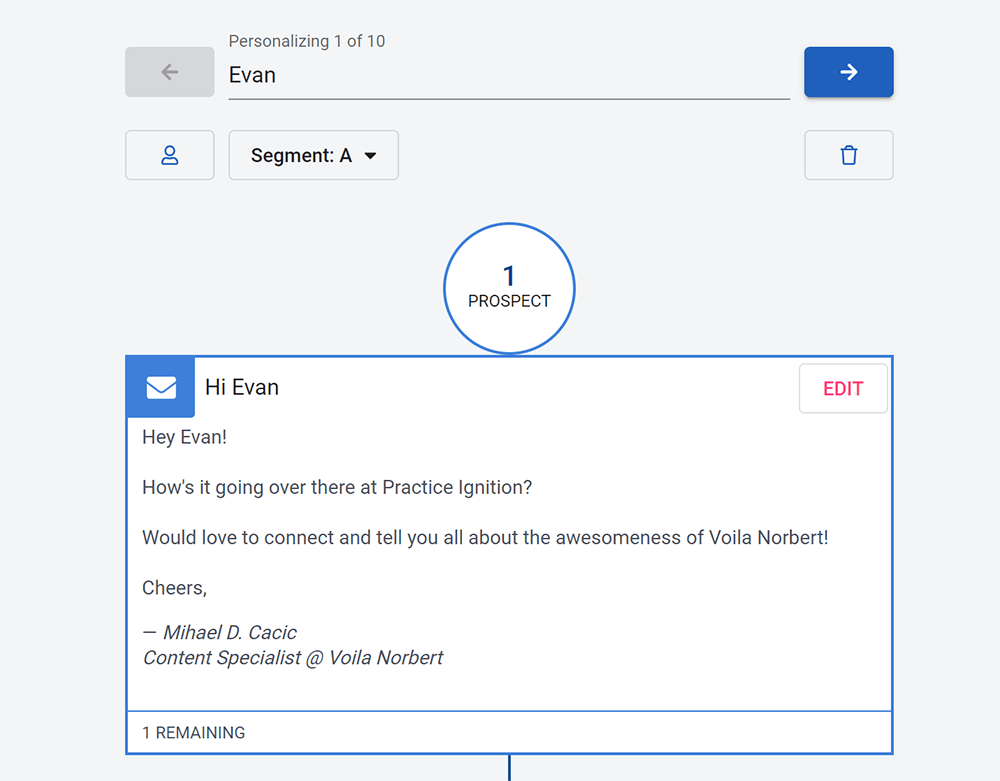1000x781 pixels.
Task: Click the Content Specialist @ Voila Norbert line
Action: [293, 657]
